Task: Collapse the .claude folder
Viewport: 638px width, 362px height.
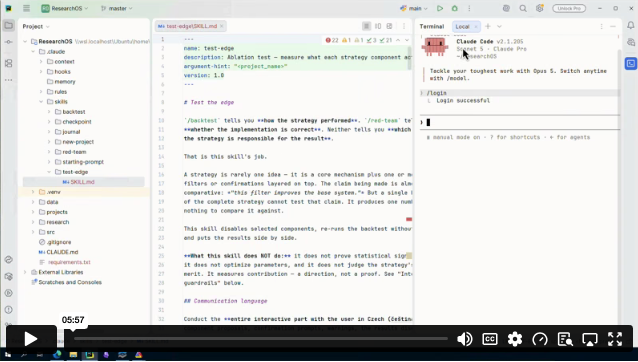Action: (33, 52)
